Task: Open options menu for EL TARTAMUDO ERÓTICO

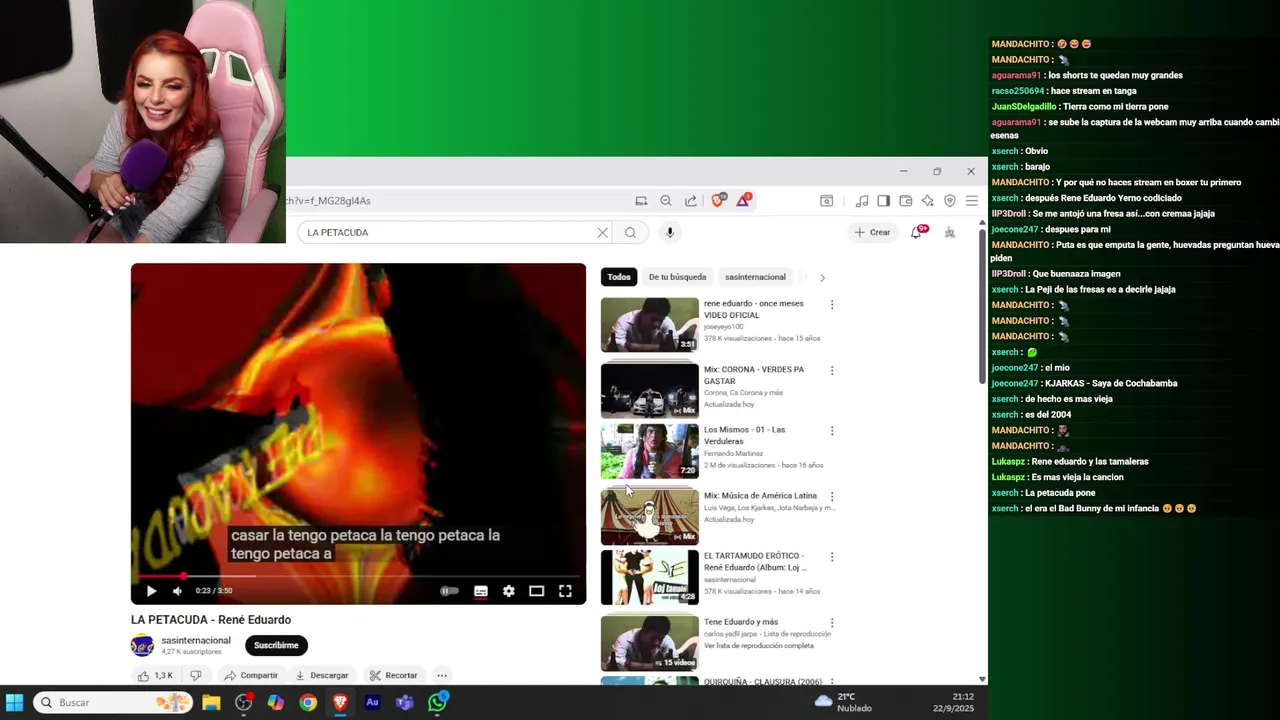Action: pyautogui.click(x=832, y=557)
